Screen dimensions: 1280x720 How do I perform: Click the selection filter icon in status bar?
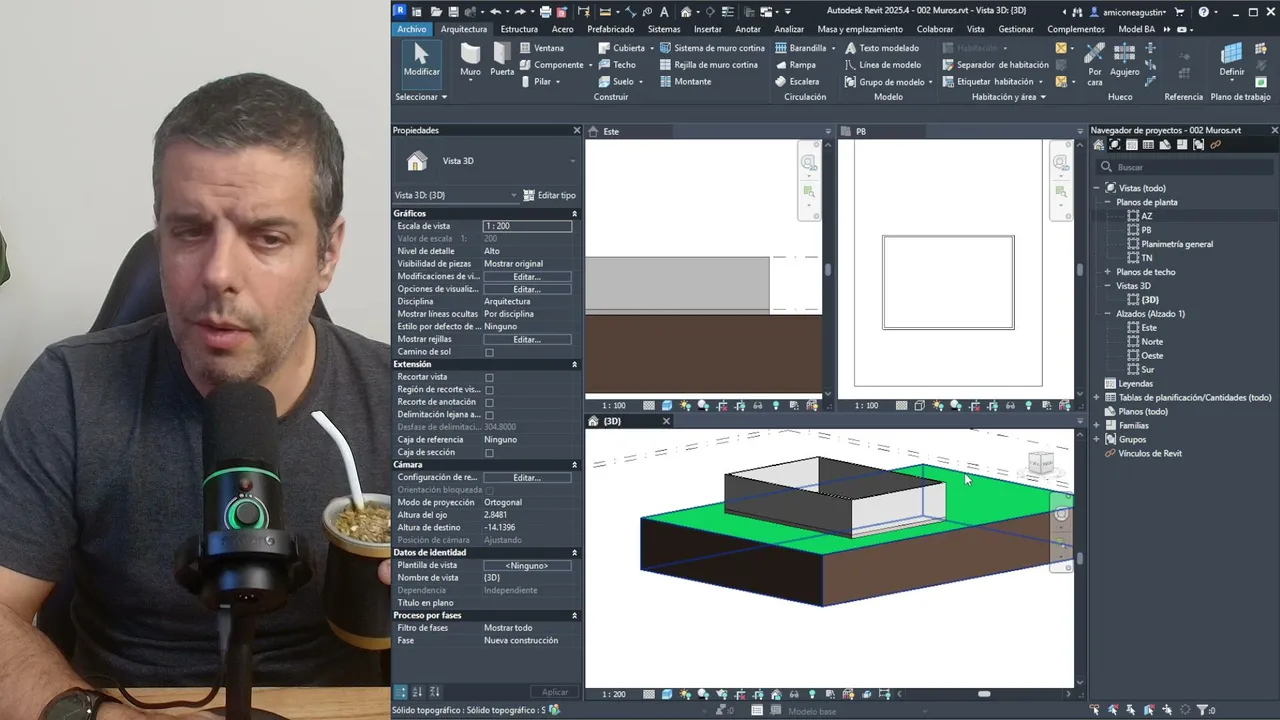[1202, 710]
